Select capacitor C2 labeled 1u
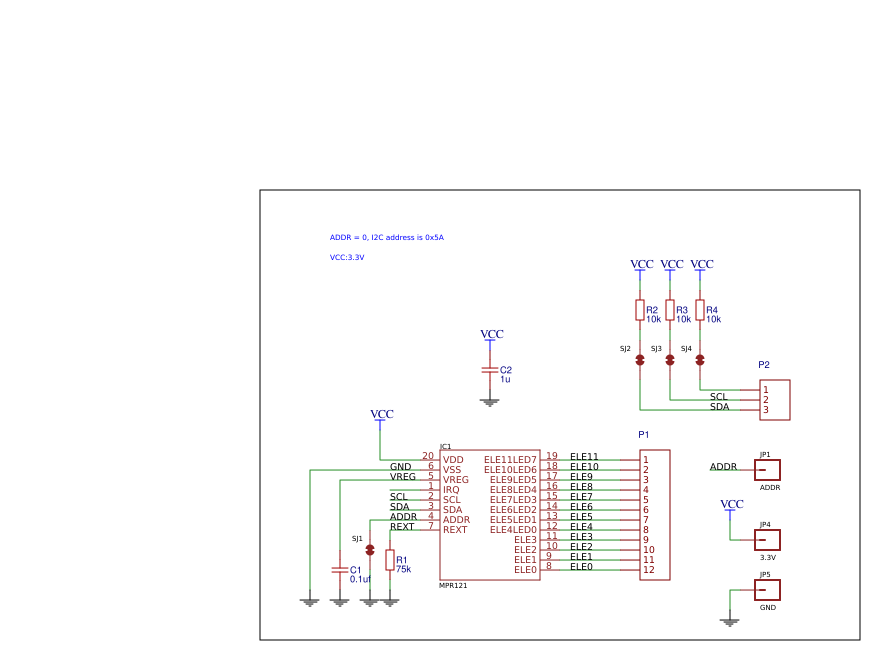Screen dimensions: 870x650 pyautogui.click(x=489, y=371)
